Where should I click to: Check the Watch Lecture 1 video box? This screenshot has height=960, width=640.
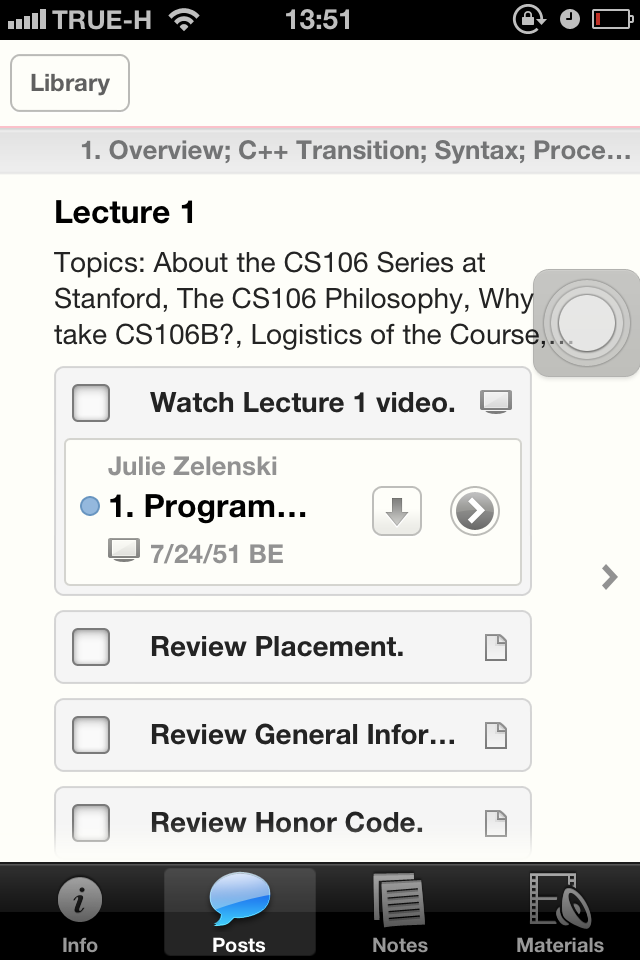91,403
